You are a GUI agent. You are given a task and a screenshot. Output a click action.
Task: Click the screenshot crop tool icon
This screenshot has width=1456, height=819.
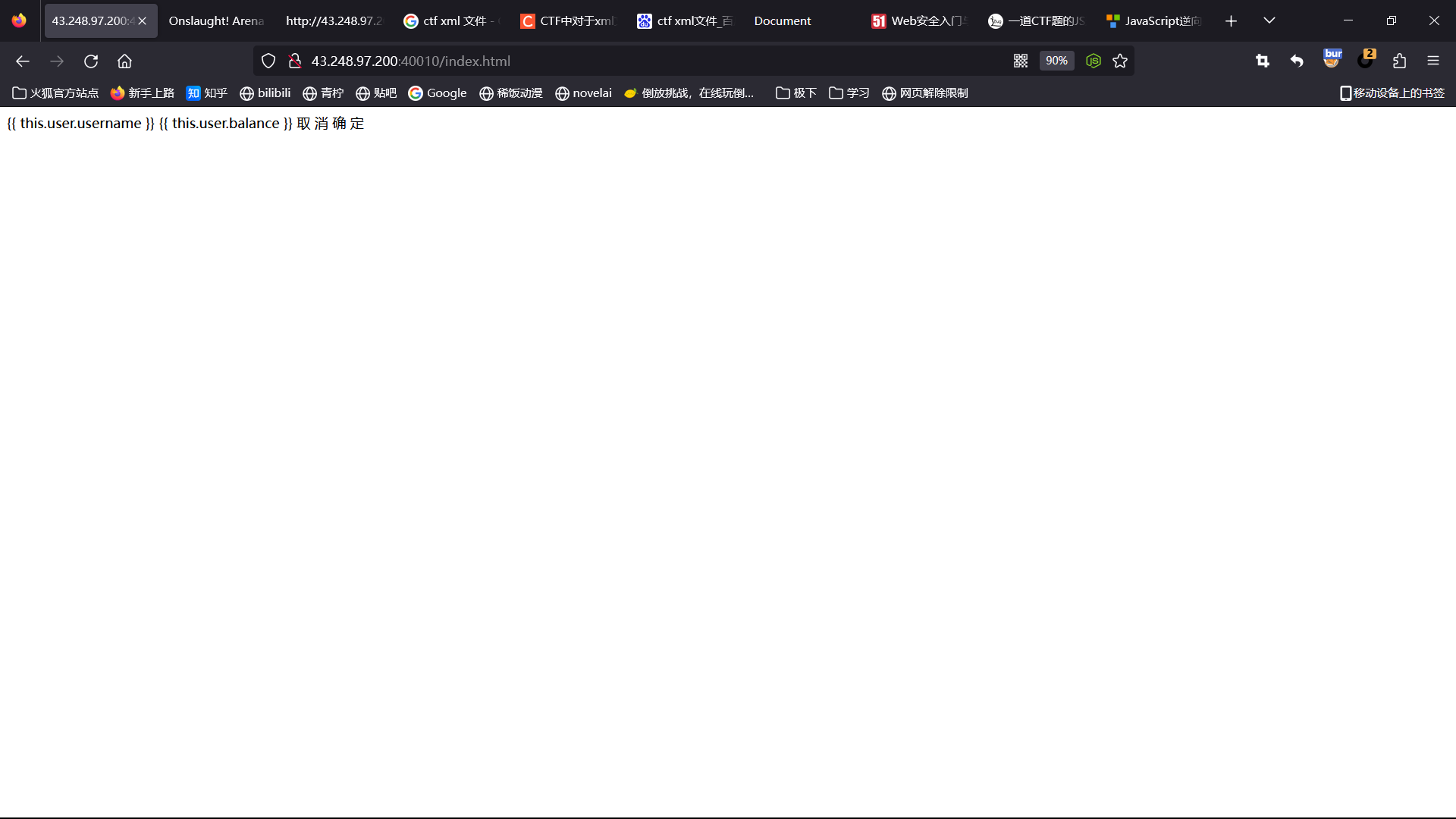click(x=1263, y=61)
